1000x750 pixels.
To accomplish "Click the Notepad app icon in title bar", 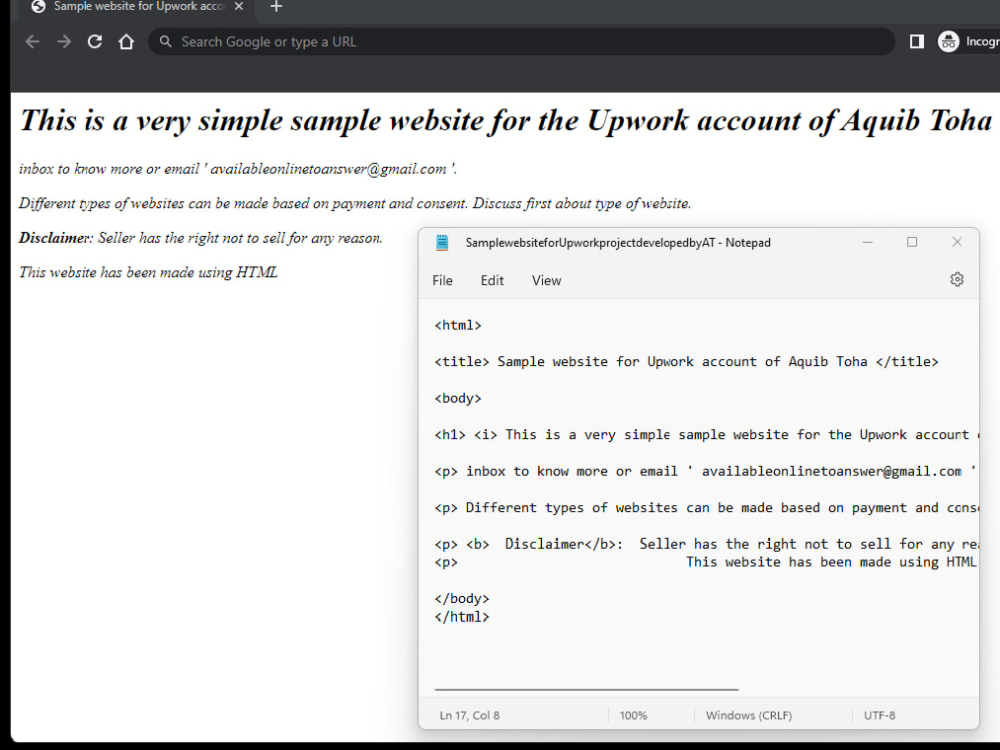I will [442, 242].
